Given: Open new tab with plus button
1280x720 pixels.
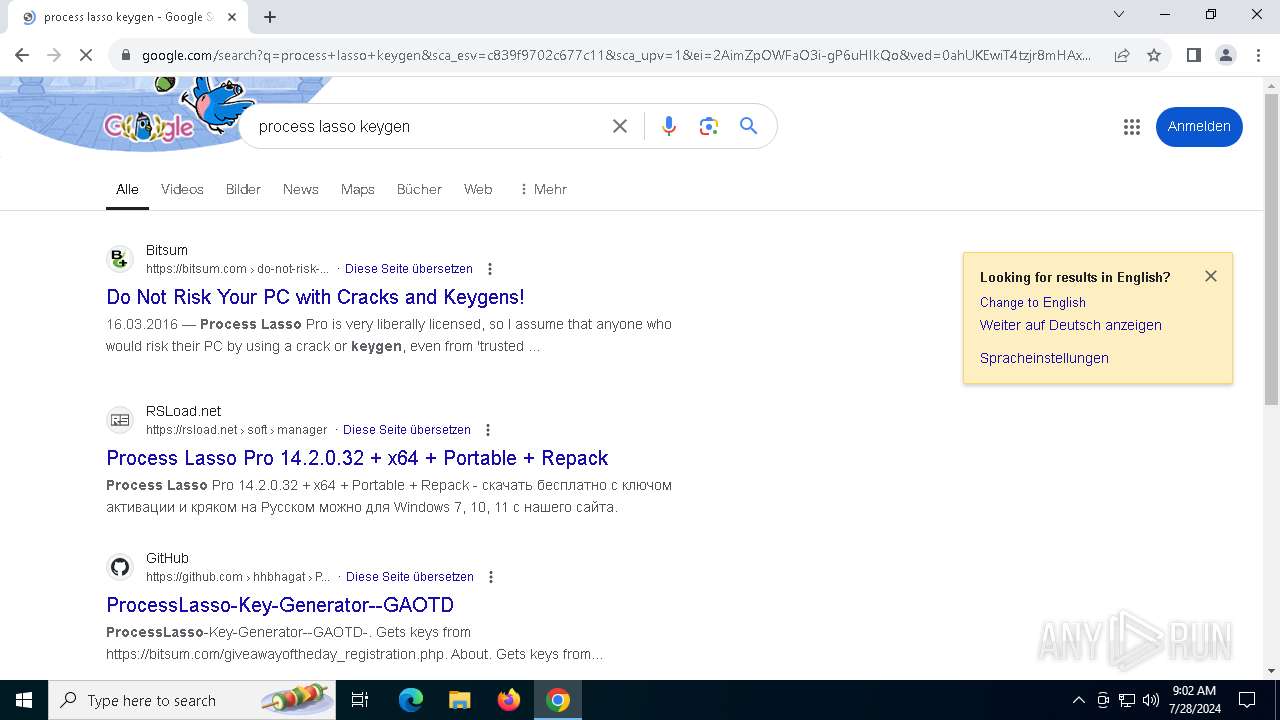Looking at the screenshot, I should click(270, 16).
